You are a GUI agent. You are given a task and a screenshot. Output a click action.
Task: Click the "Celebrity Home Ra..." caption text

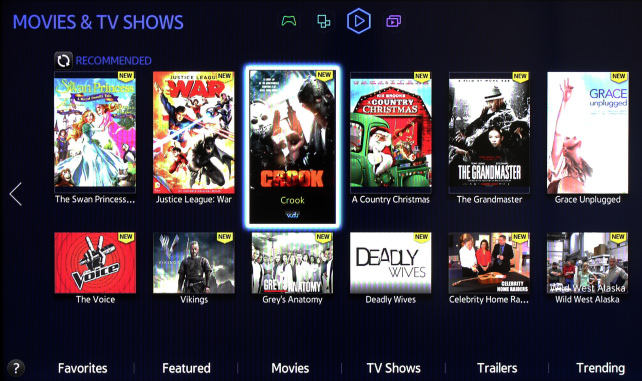click(x=489, y=299)
